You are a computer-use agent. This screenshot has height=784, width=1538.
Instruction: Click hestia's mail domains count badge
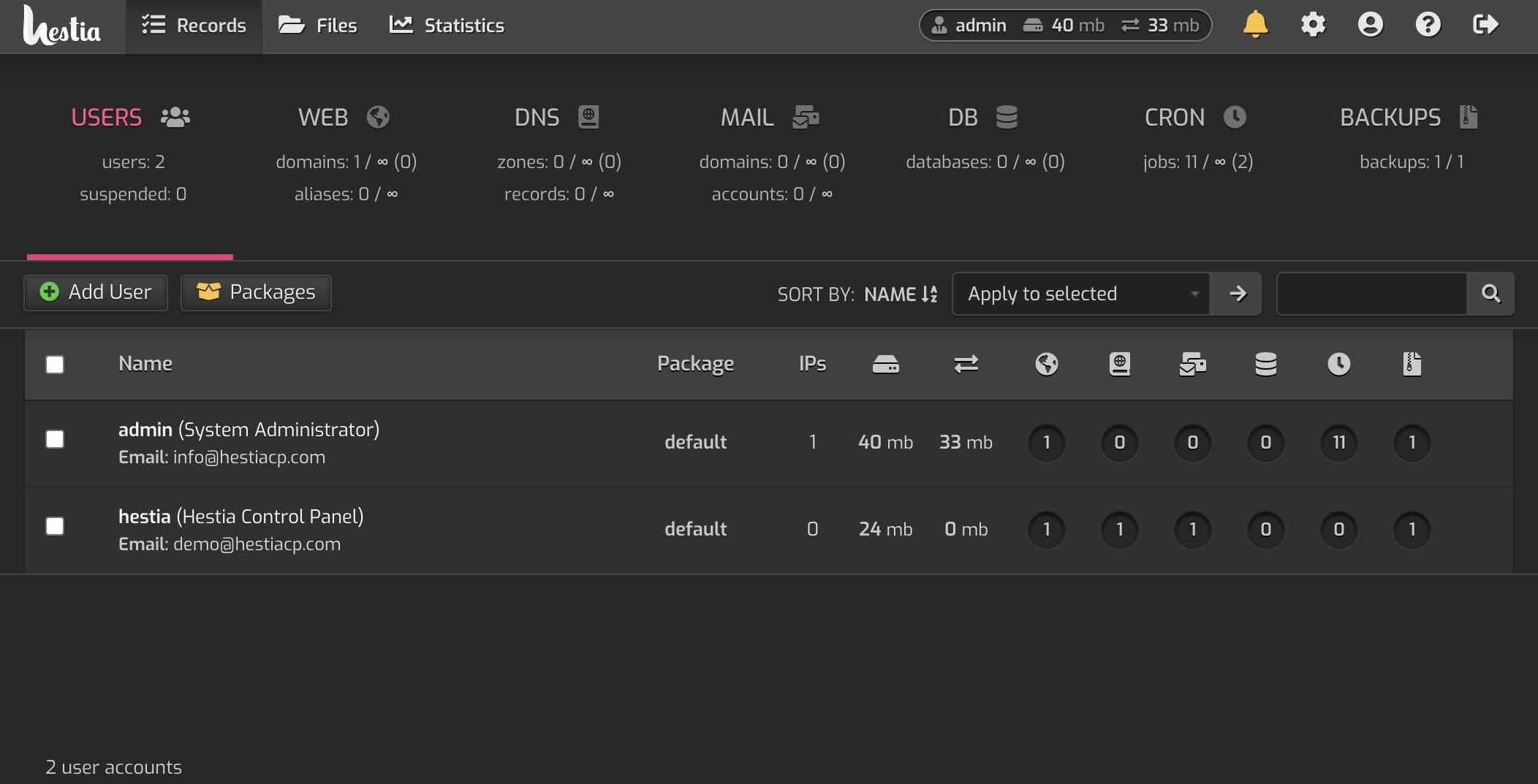1192,529
